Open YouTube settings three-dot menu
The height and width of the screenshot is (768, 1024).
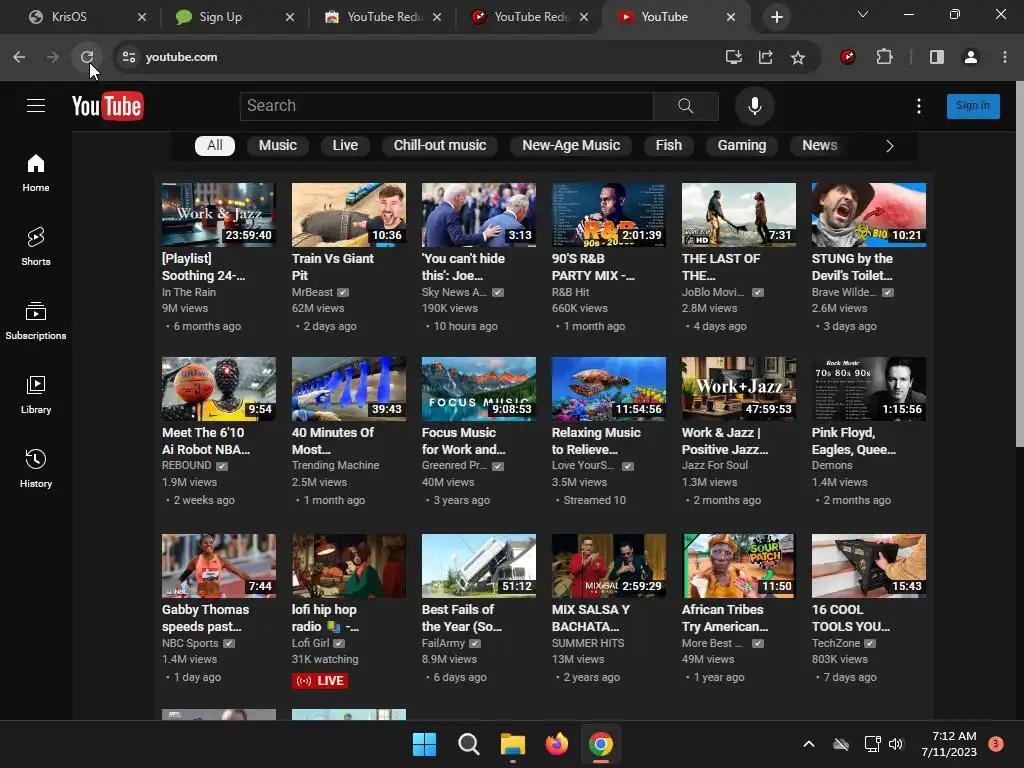pos(919,106)
